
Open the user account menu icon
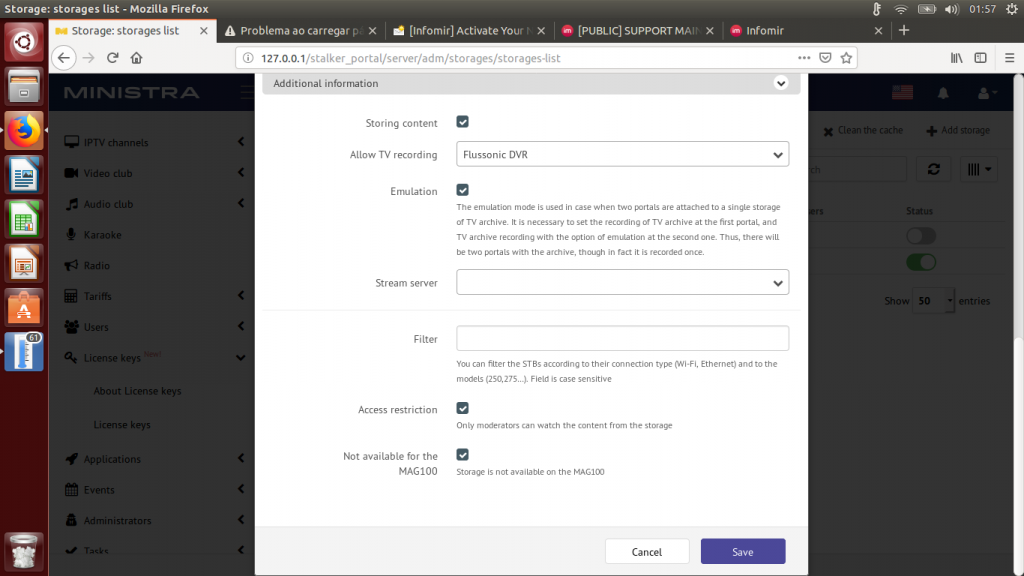pyautogui.click(x=986, y=93)
